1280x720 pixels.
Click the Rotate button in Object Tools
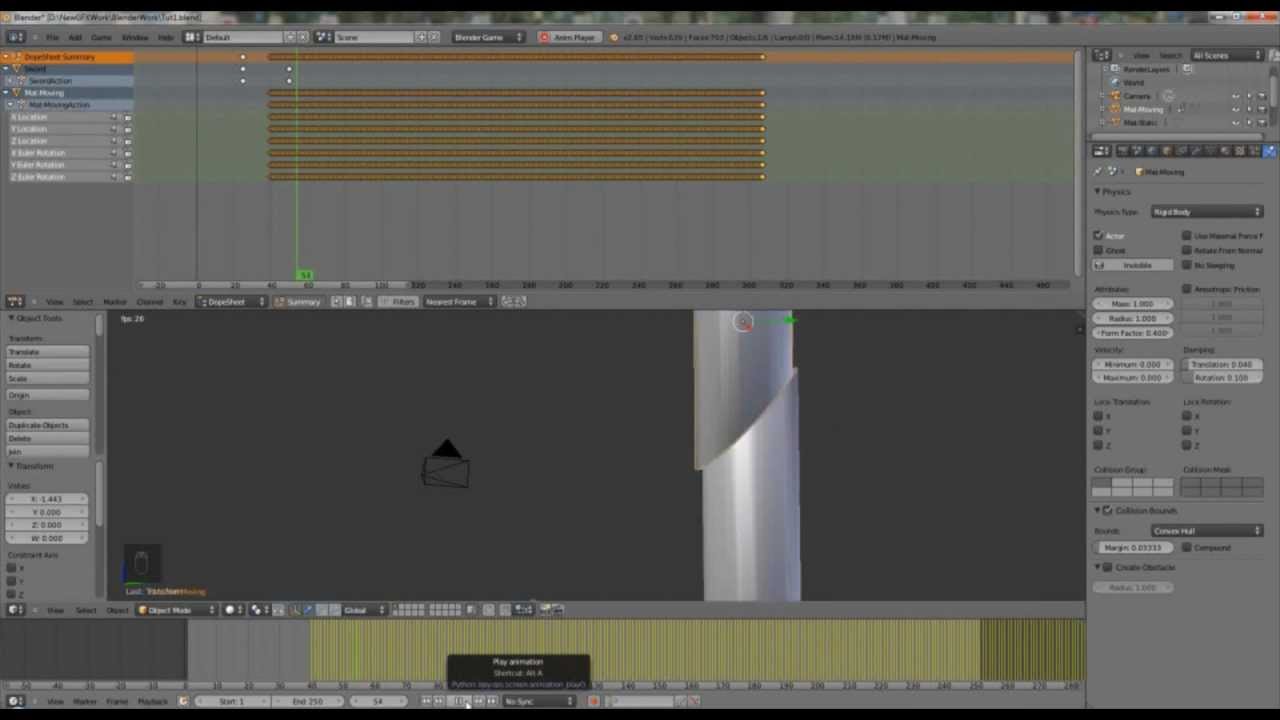[48, 365]
